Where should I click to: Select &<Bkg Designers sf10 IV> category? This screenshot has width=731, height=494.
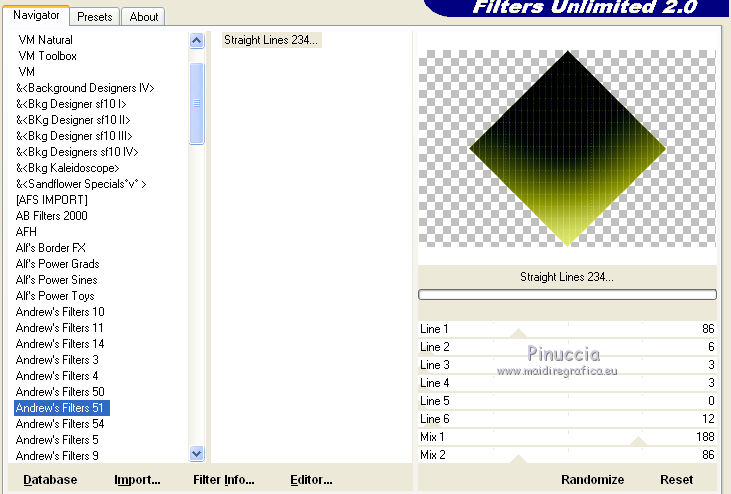[77, 152]
